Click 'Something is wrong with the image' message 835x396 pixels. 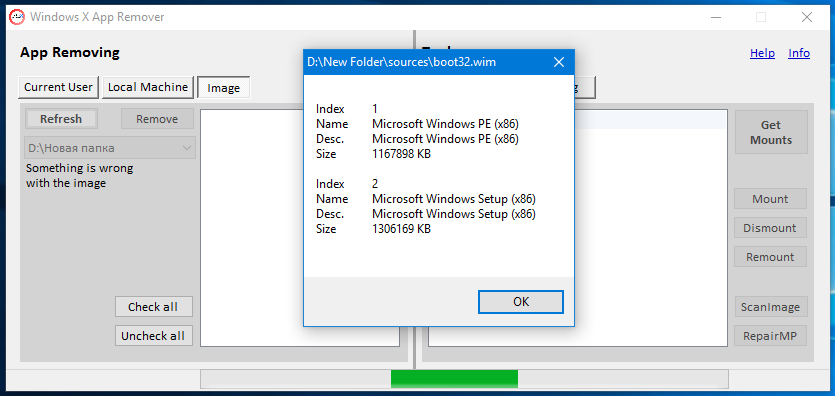pos(79,176)
